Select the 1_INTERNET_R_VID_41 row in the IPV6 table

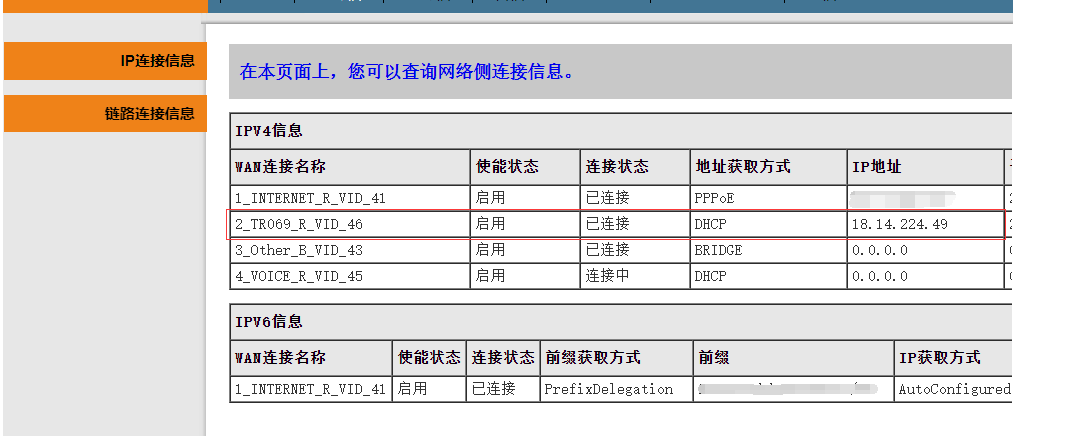click(621, 389)
